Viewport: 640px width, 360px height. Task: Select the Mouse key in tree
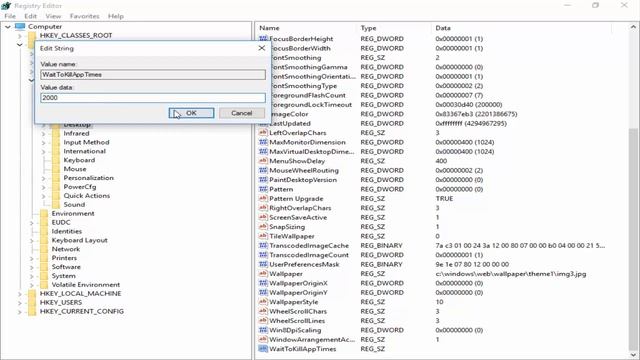tap(75, 169)
